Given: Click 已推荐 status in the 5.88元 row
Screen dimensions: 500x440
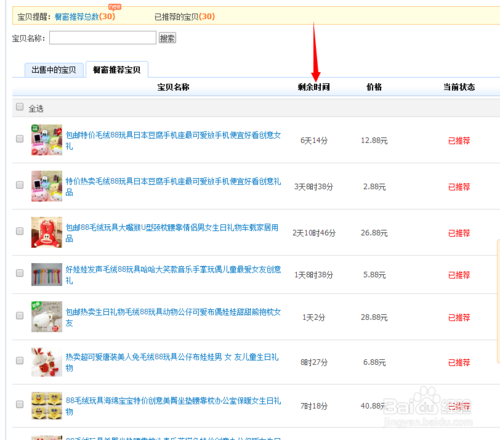Looking at the screenshot, I should (x=459, y=275).
